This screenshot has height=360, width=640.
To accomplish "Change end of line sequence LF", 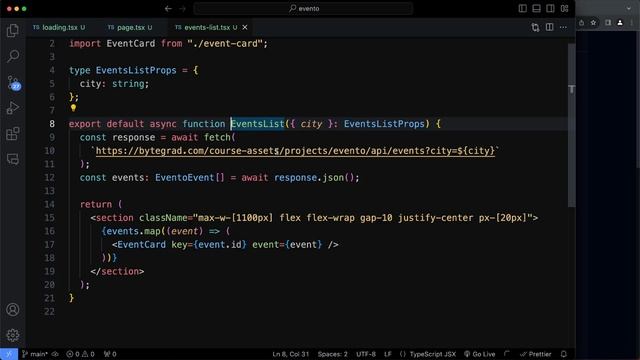I will pyautogui.click(x=388, y=354).
